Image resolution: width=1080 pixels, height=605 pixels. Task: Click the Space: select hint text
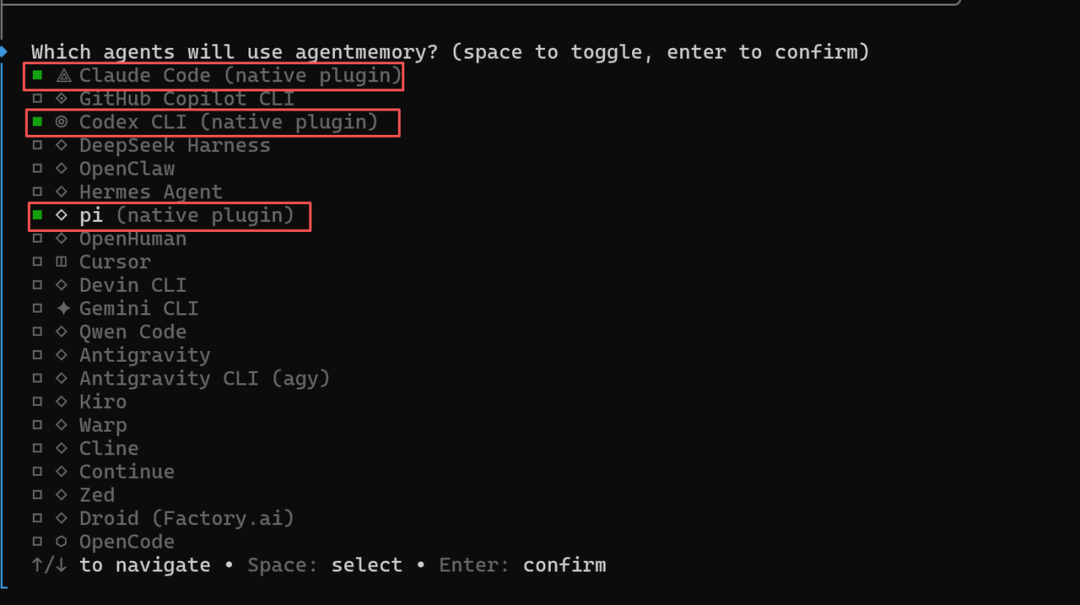[x=324, y=565]
